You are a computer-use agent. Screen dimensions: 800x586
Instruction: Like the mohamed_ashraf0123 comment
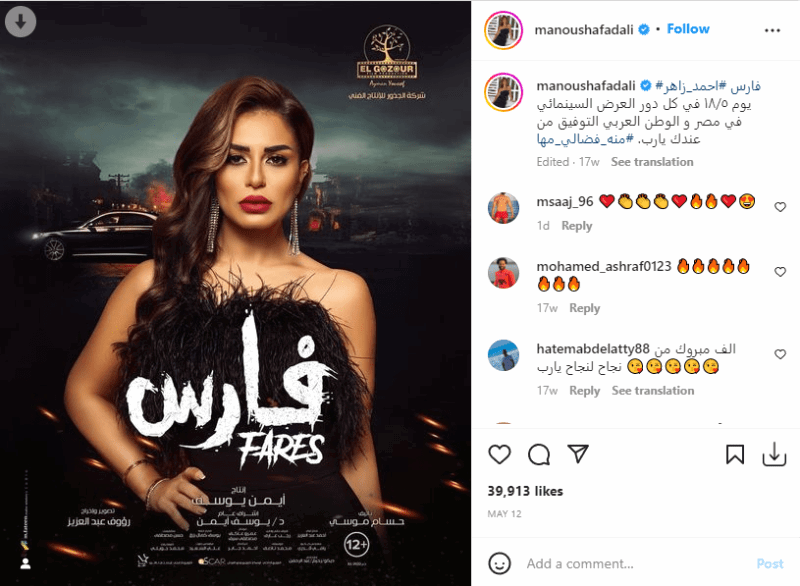(x=780, y=272)
